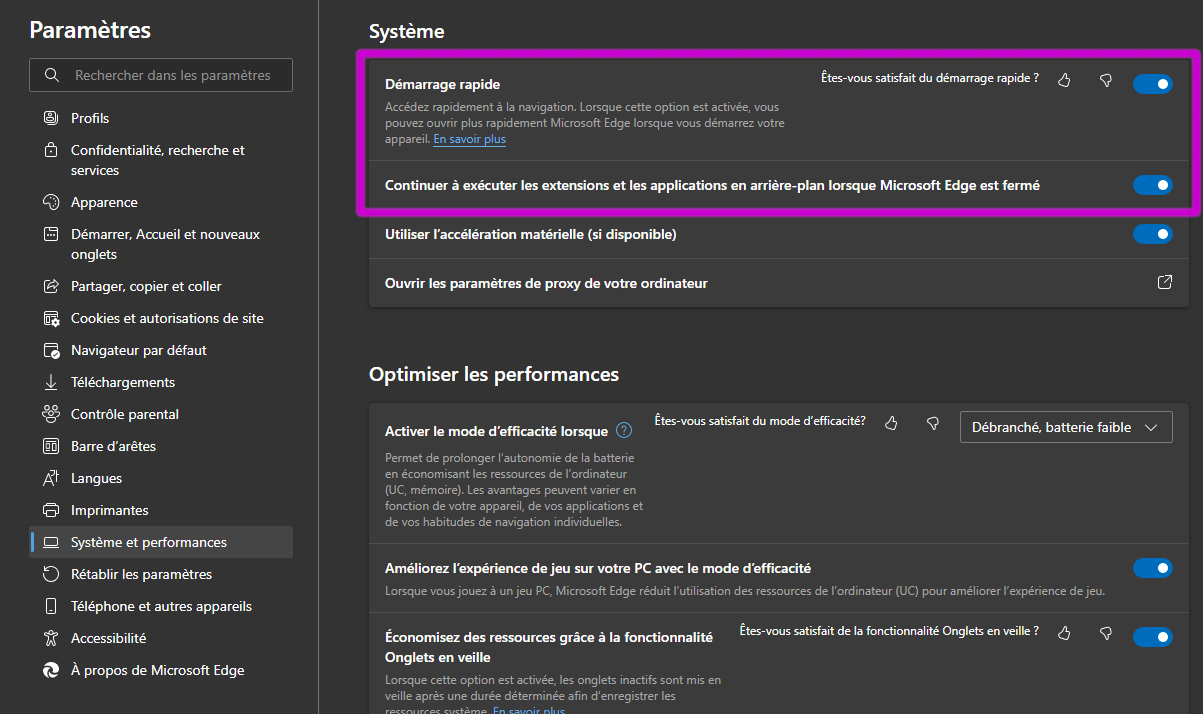Open Apparence settings section
This screenshot has height=714, width=1203.
[x=104, y=202]
